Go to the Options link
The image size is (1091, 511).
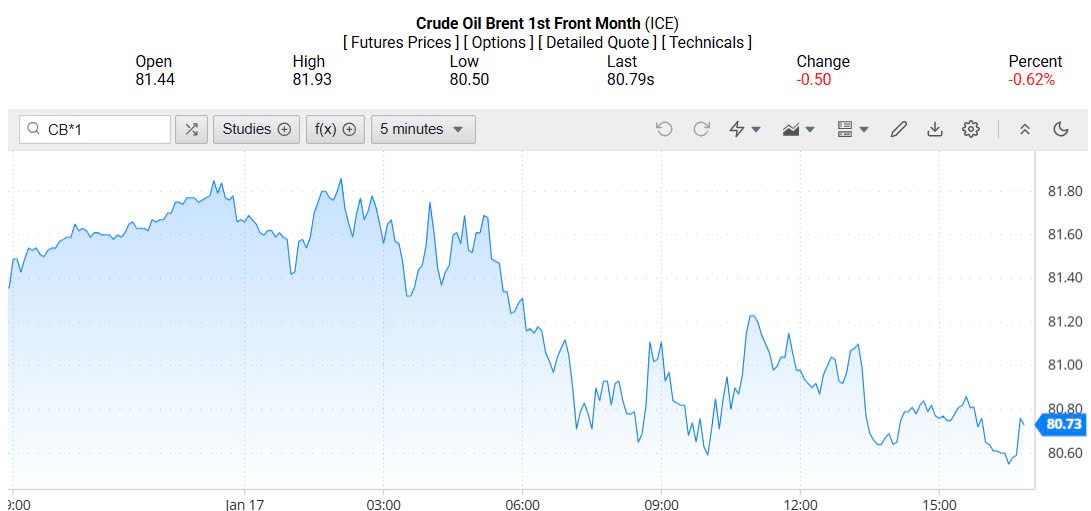[500, 42]
